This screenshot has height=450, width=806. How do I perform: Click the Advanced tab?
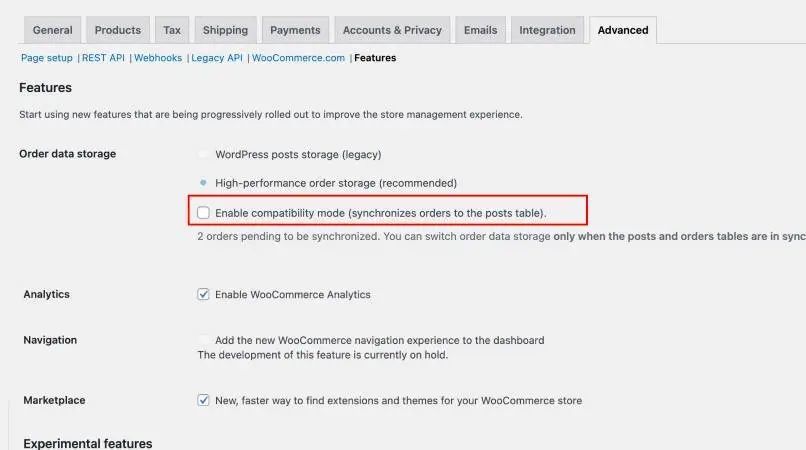coord(623,30)
